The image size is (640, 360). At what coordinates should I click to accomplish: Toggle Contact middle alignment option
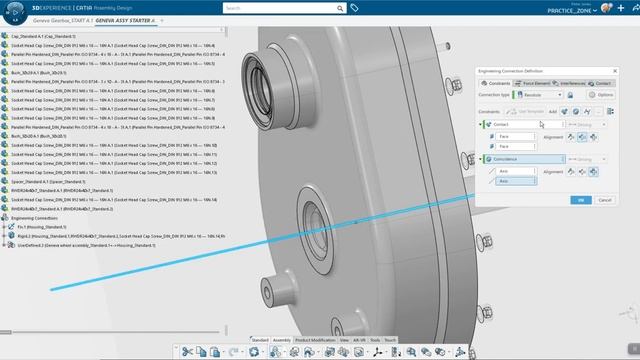(x=582, y=137)
